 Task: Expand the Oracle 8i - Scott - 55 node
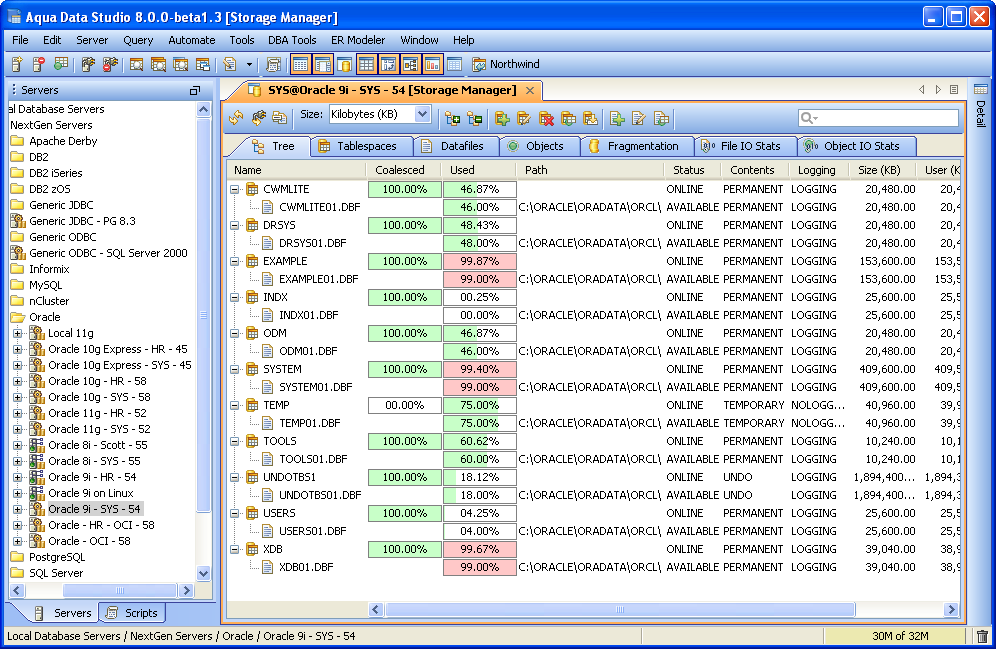click(x=17, y=445)
